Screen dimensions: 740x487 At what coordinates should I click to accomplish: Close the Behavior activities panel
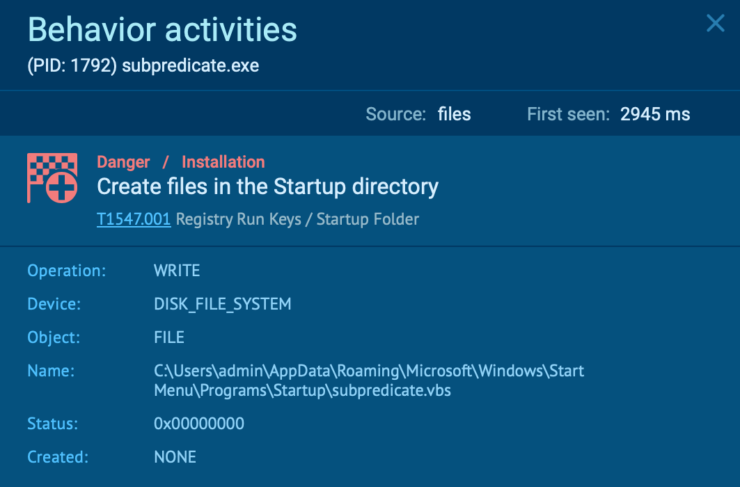click(715, 23)
